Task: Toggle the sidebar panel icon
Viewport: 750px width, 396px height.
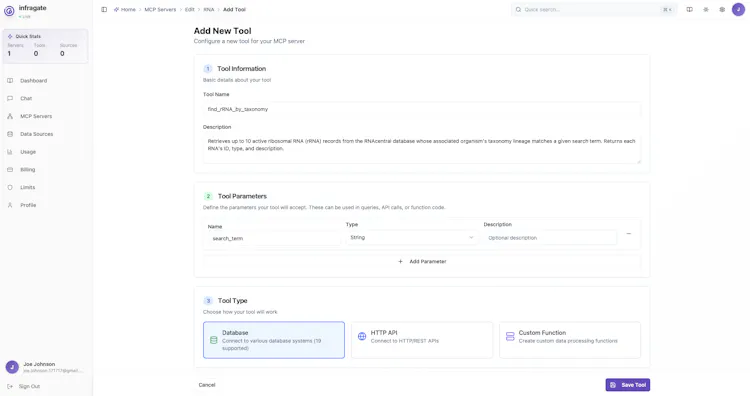Action: 104,10
